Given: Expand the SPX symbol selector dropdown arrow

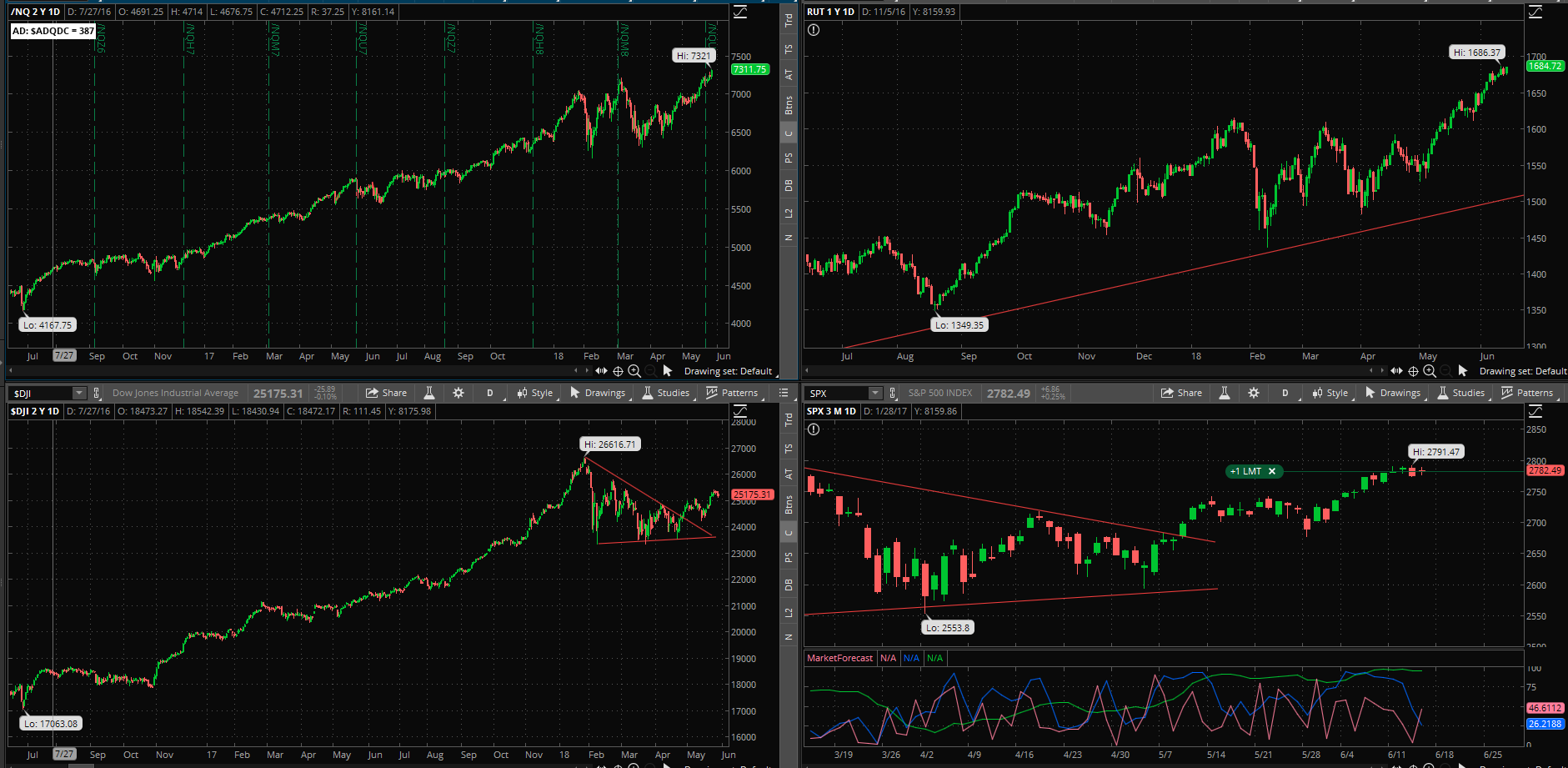Looking at the screenshot, I should [874, 393].
